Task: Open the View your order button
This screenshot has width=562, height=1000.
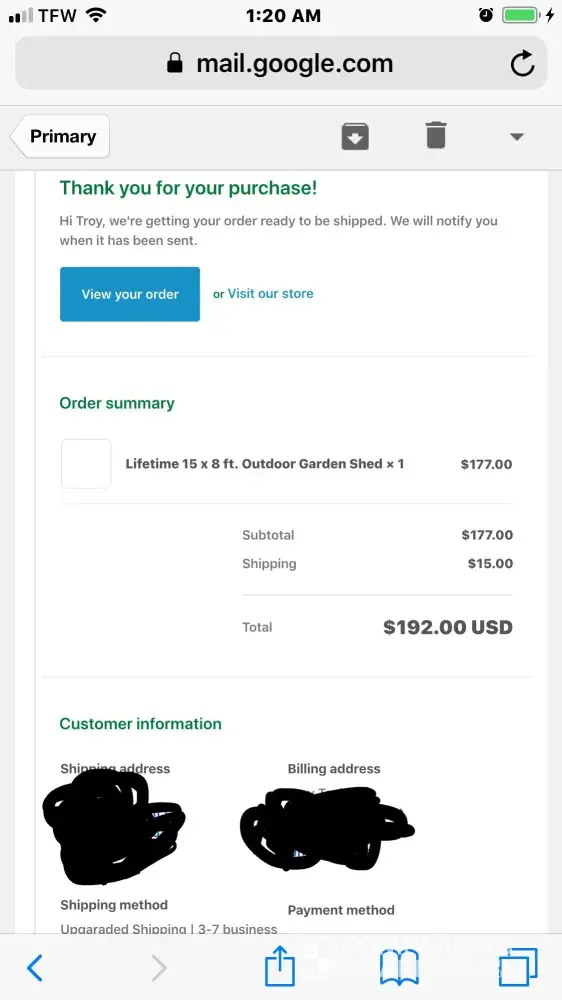Action: (130, 294)
